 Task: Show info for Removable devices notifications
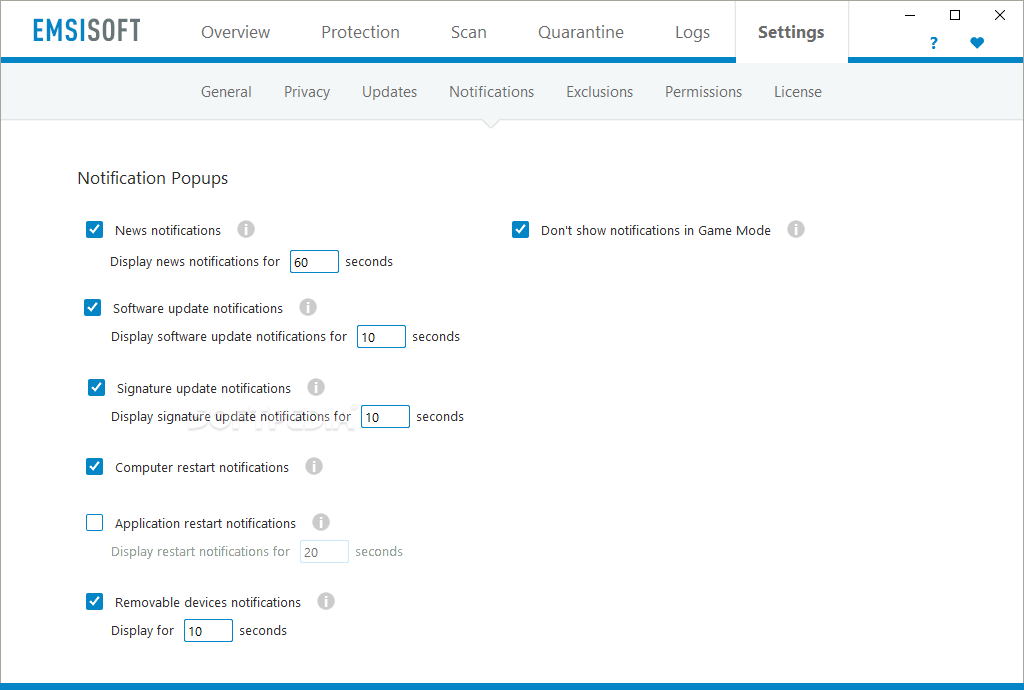tap(326, 601)
